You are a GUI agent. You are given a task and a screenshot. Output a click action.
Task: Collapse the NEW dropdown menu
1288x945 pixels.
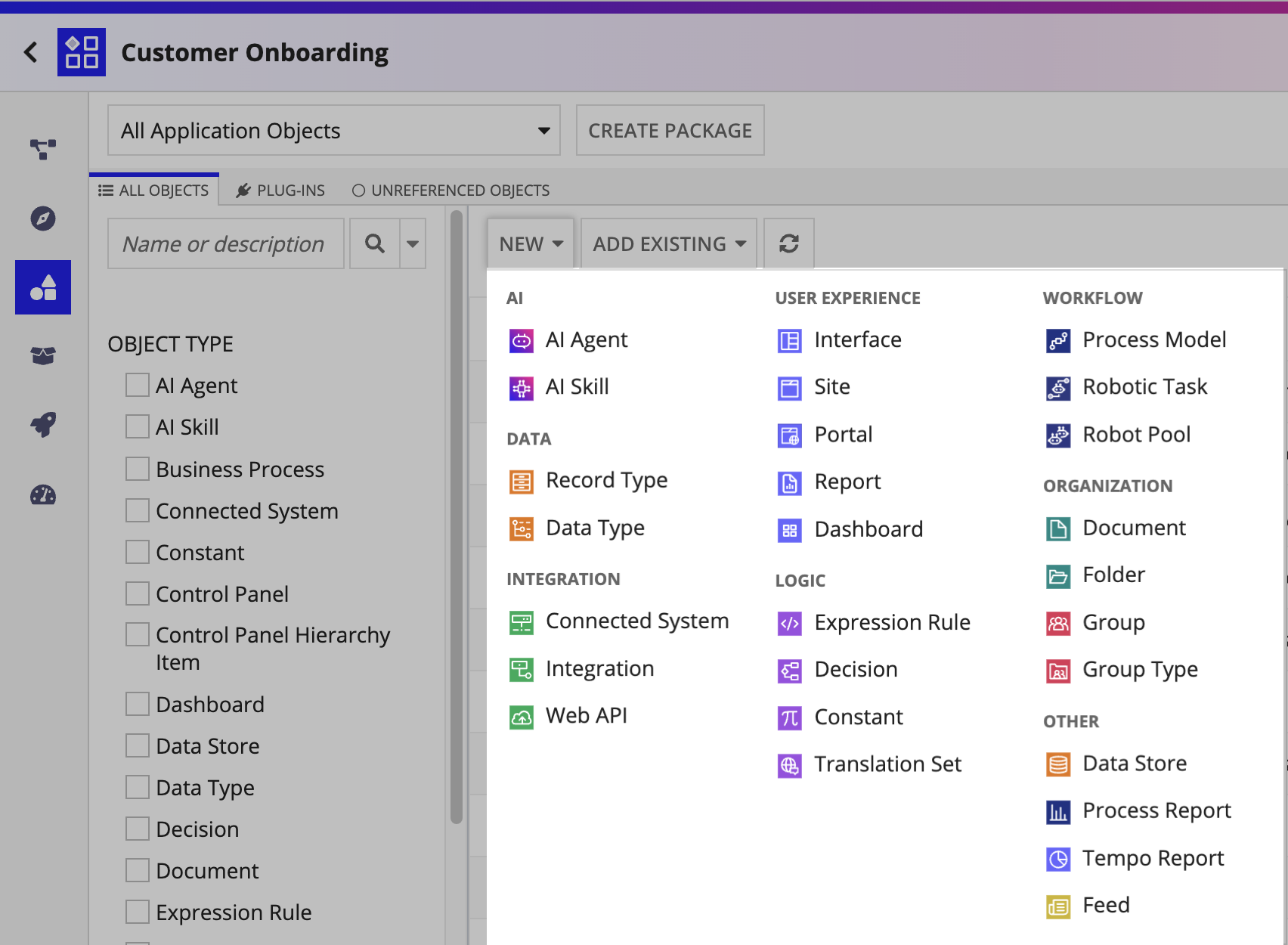coord(531,243)
